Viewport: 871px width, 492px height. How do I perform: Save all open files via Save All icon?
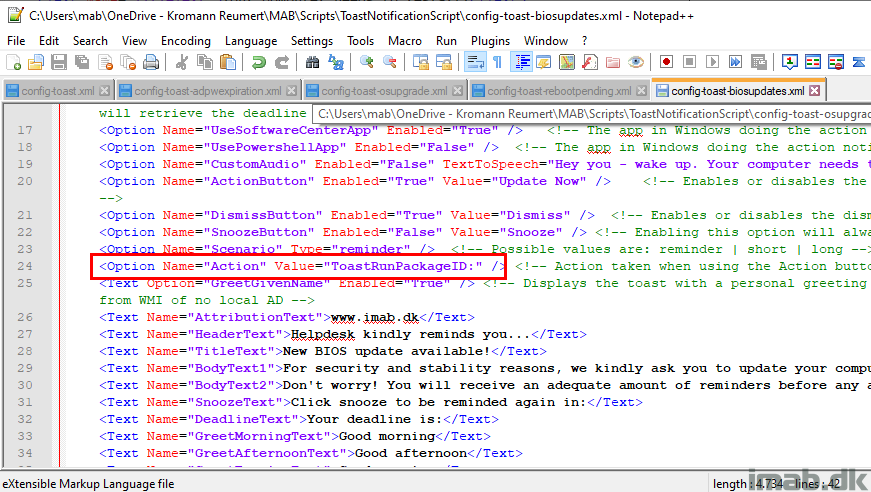[82, 62]
